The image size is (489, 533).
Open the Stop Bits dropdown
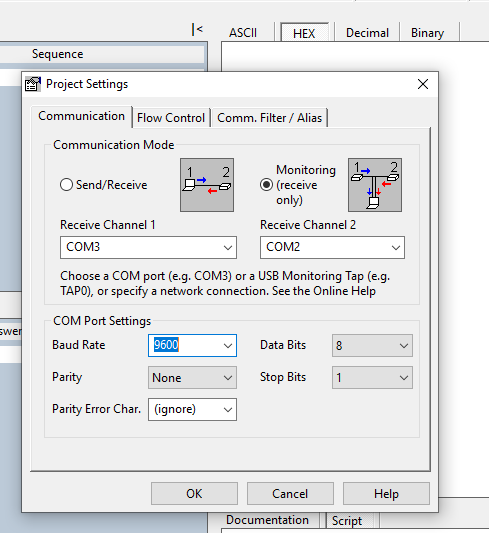pos(372,377)
